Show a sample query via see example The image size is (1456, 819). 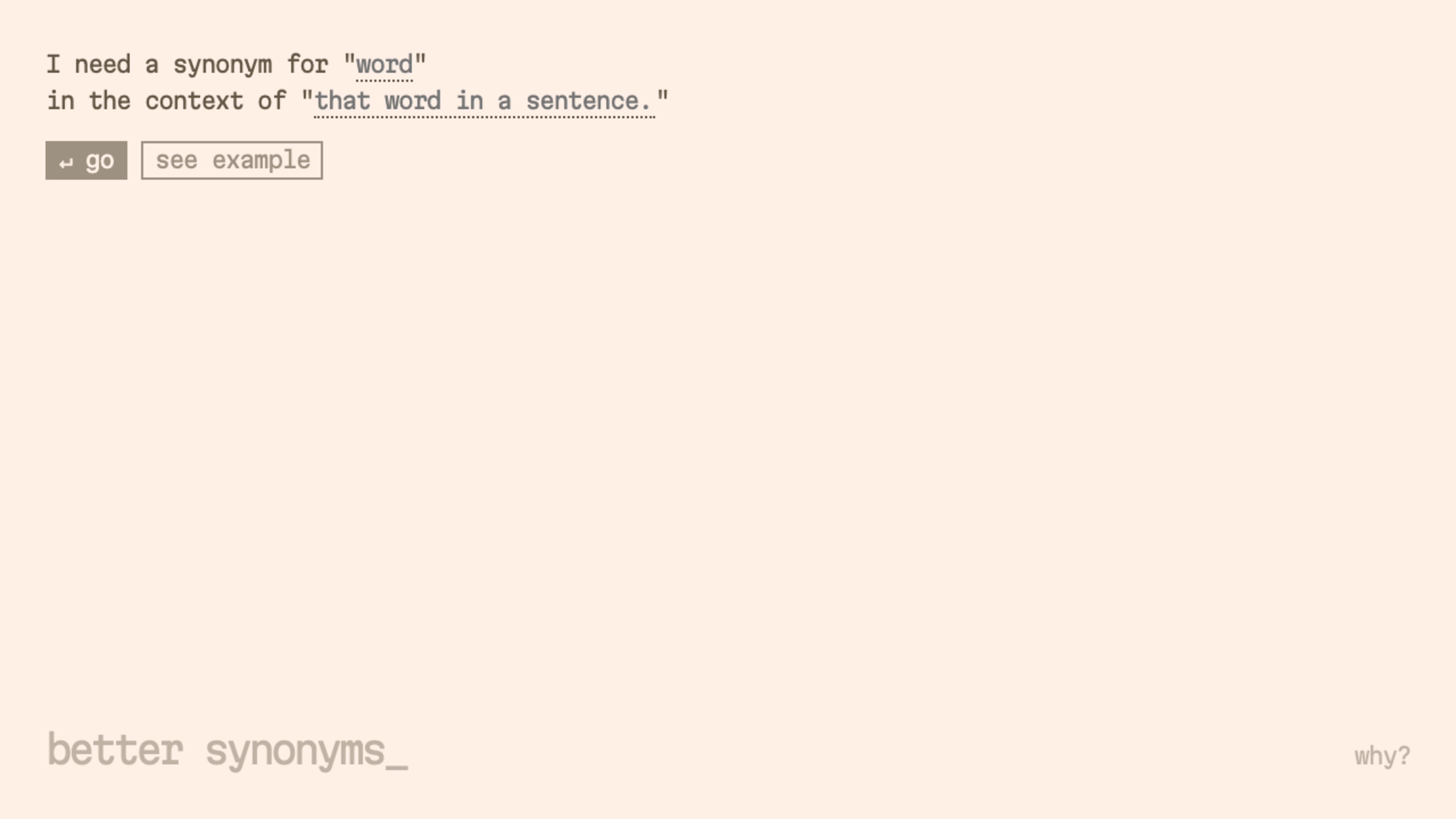[x=232, y=160]
